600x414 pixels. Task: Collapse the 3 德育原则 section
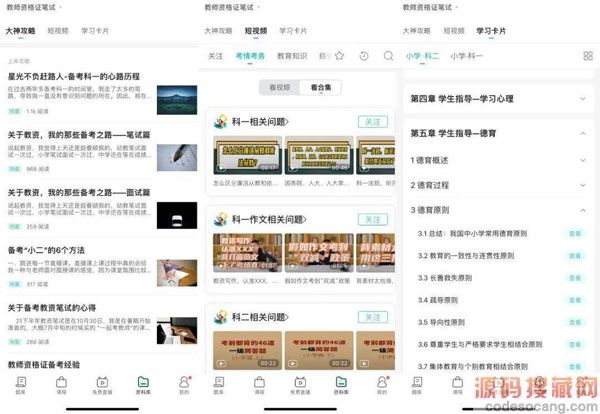tap(583, 211)
